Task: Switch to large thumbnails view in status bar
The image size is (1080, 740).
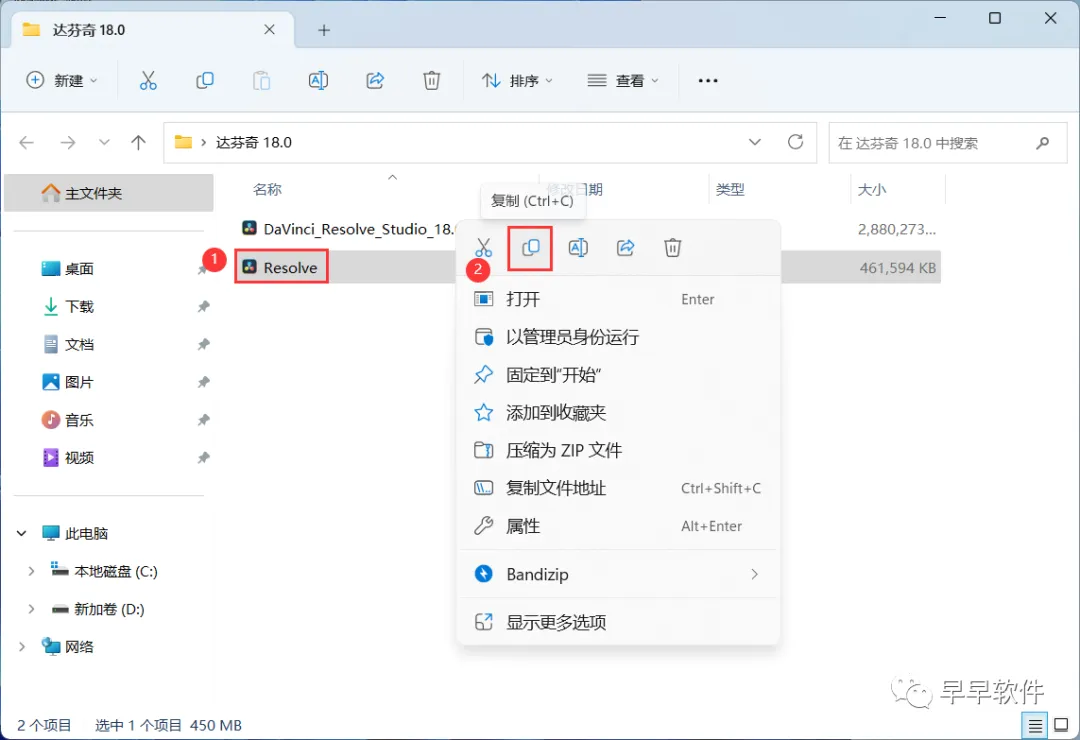Action: 1061,726
